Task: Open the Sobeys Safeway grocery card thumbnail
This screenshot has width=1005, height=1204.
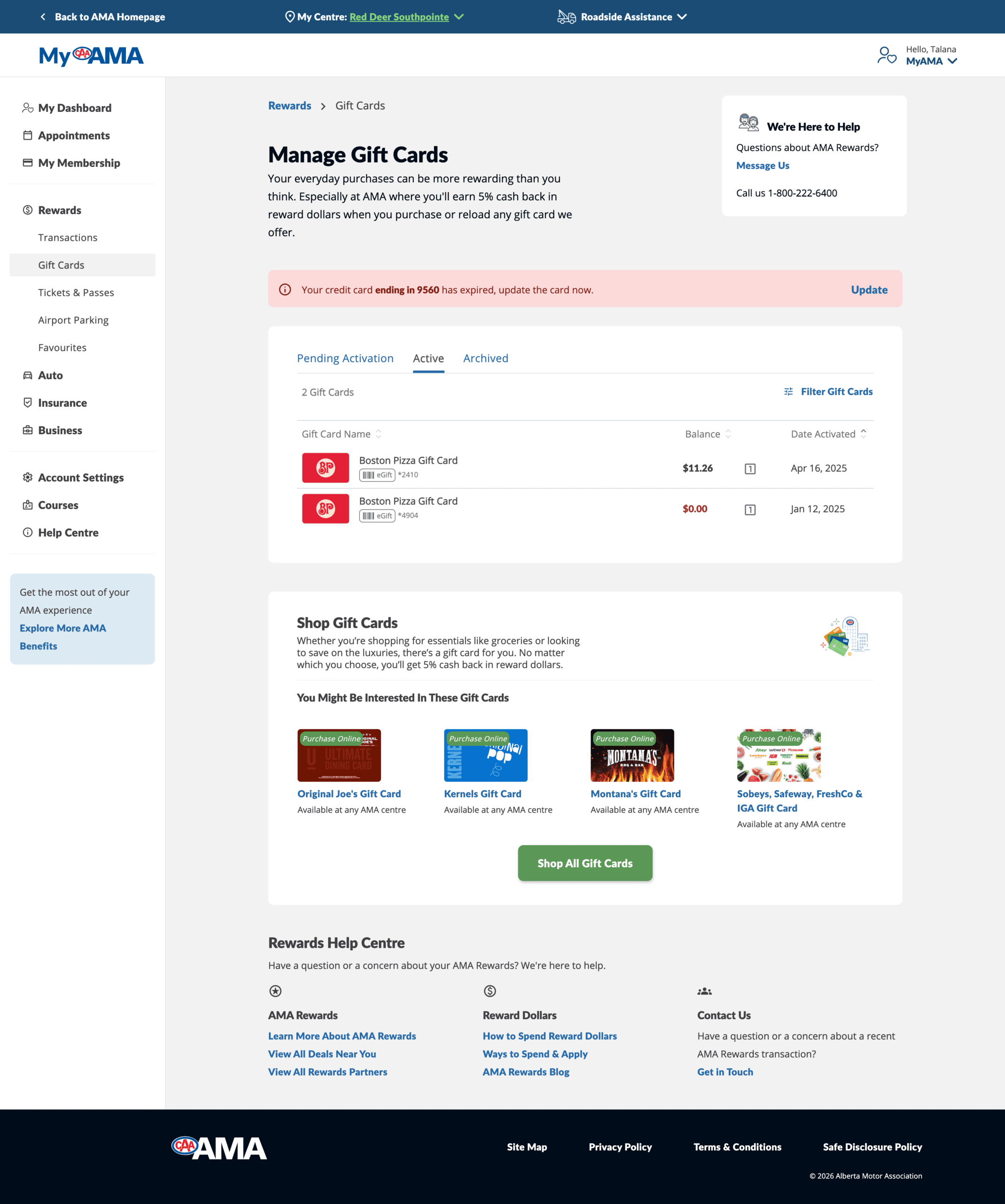Action: point(778,755)
